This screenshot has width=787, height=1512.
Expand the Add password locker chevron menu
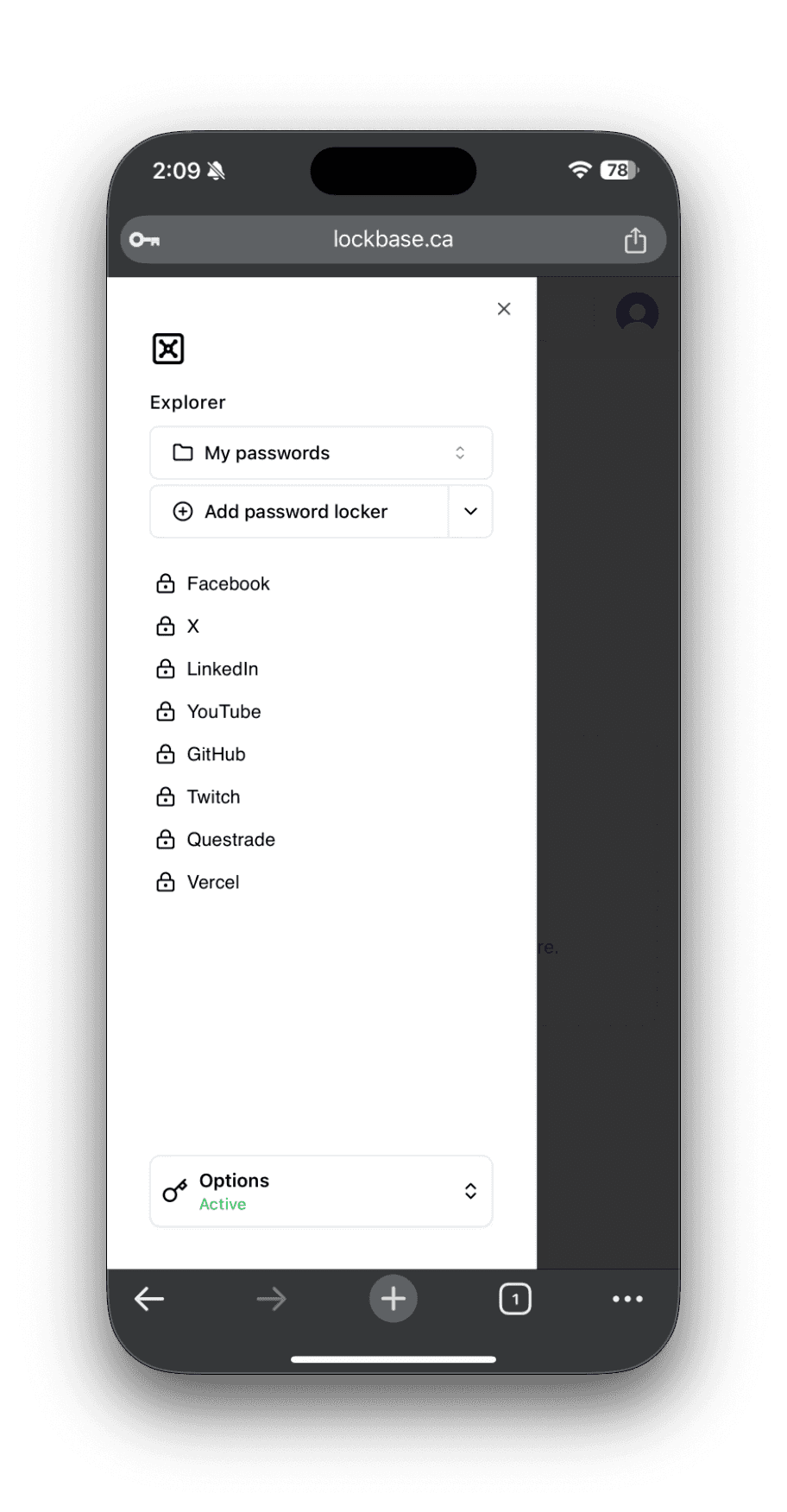point(470,511)
